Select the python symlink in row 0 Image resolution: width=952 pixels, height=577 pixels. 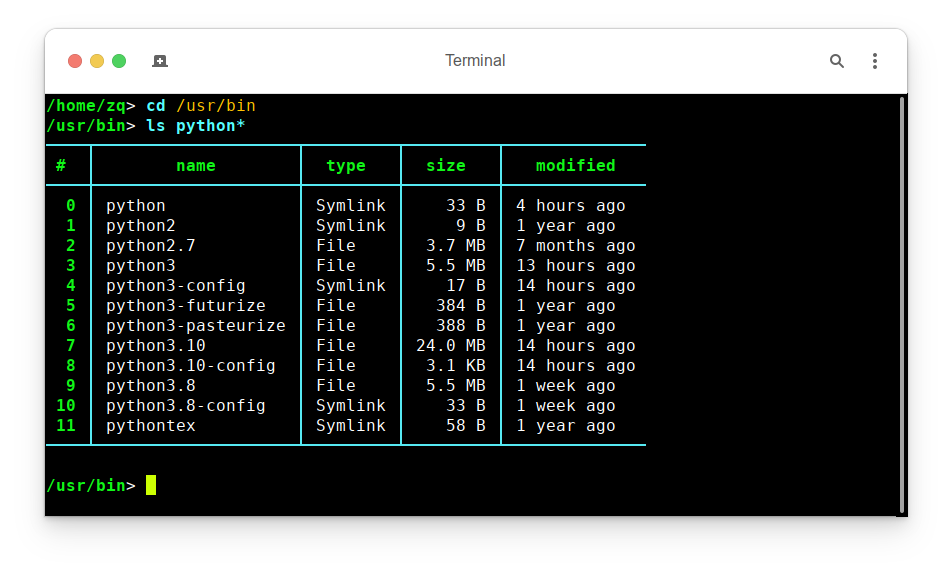[135, 205]
